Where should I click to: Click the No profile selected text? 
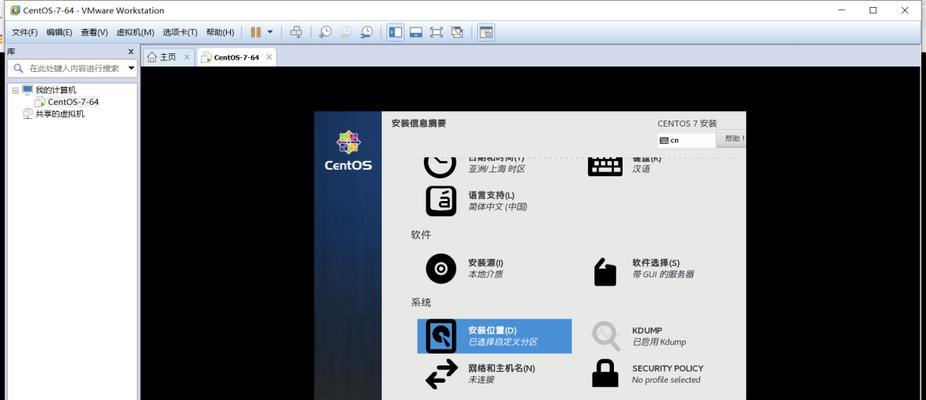click(x=666, y=380)
